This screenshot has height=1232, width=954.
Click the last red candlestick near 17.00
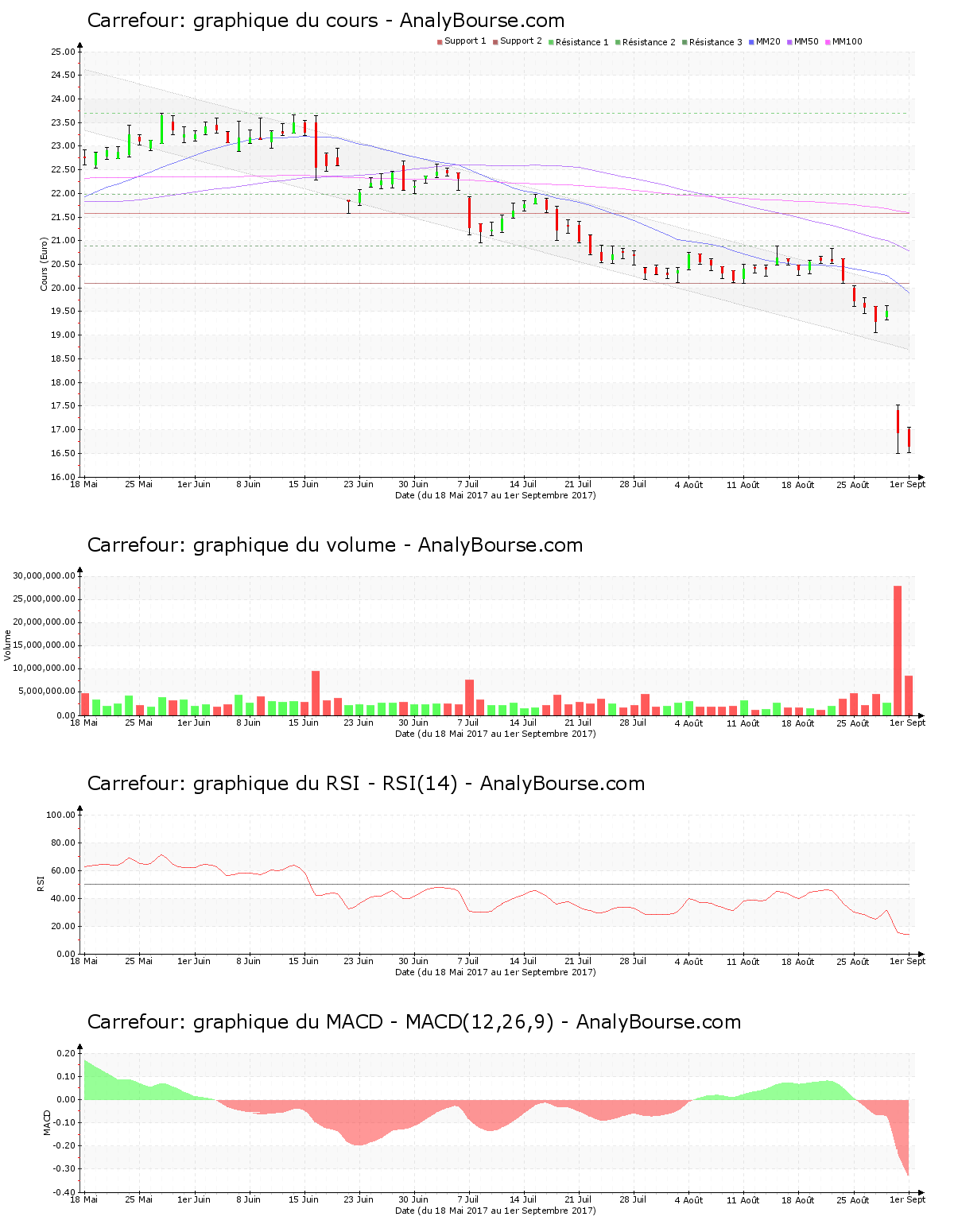point(909,439)
